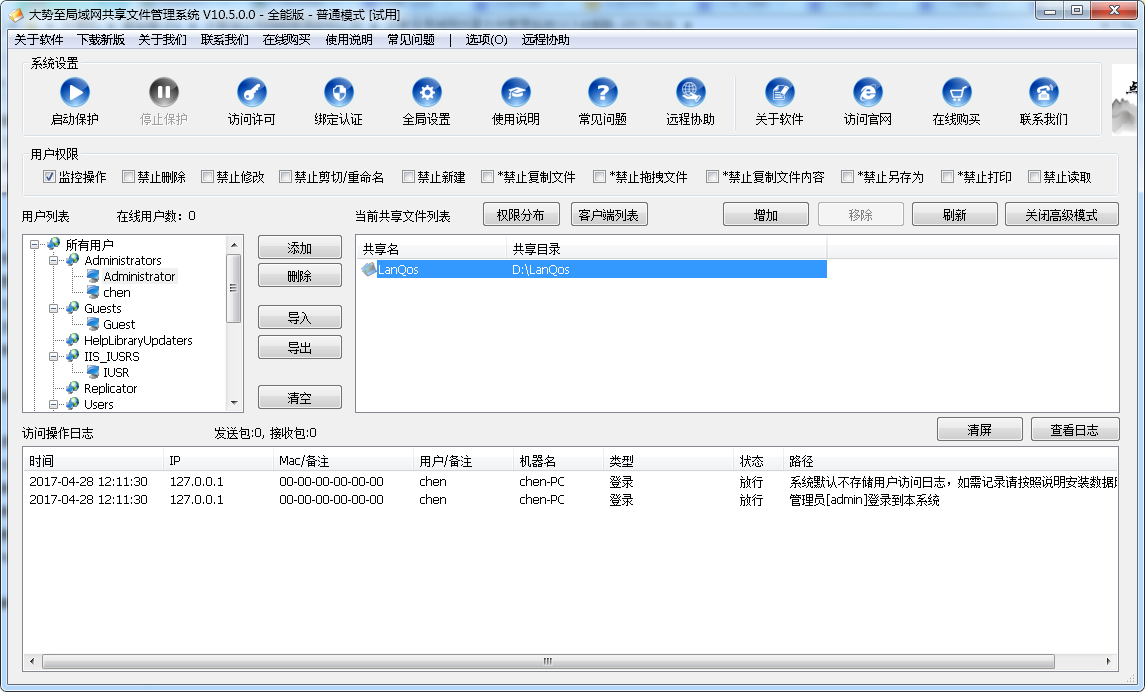Uncheck the 监控操作 checkbox
This screenshot has width=1145, height=692.
49,177
